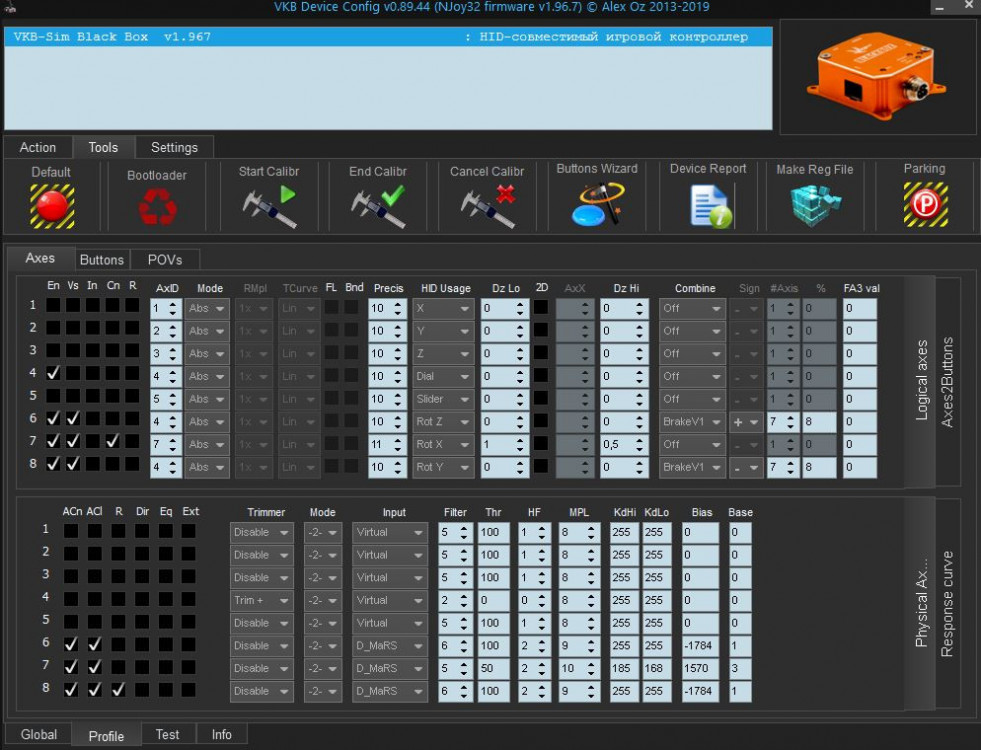Switch to the Buttons tab
This screenshot has height=750, width=981.
pos(102,260)
